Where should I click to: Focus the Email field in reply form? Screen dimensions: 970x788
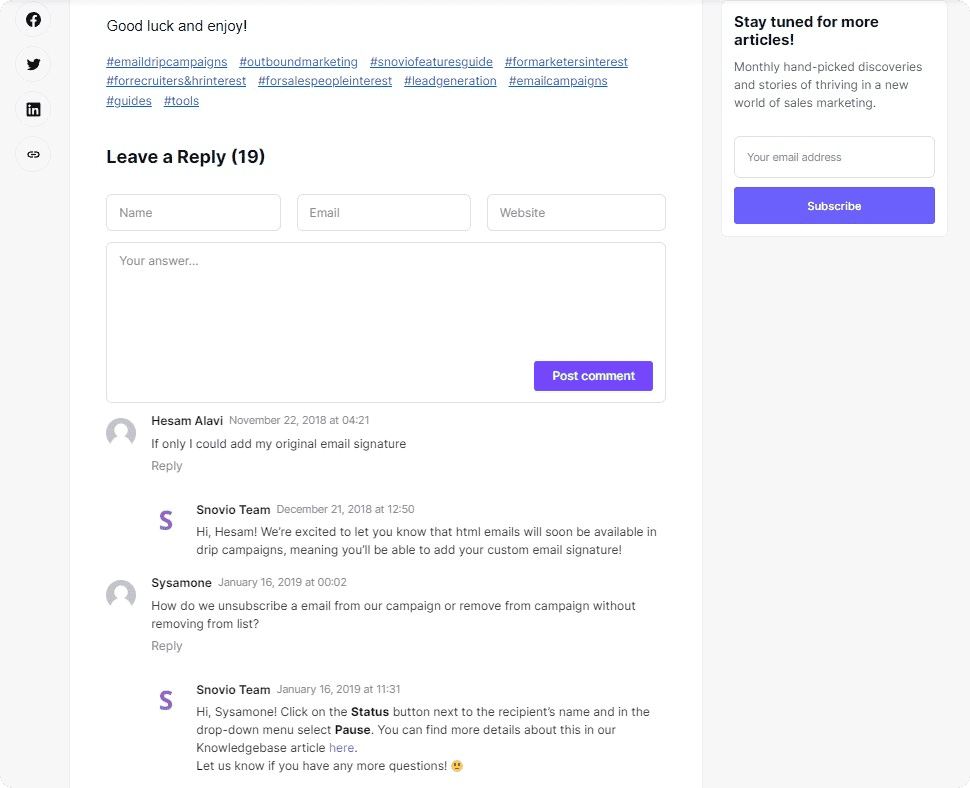[384, 213]
